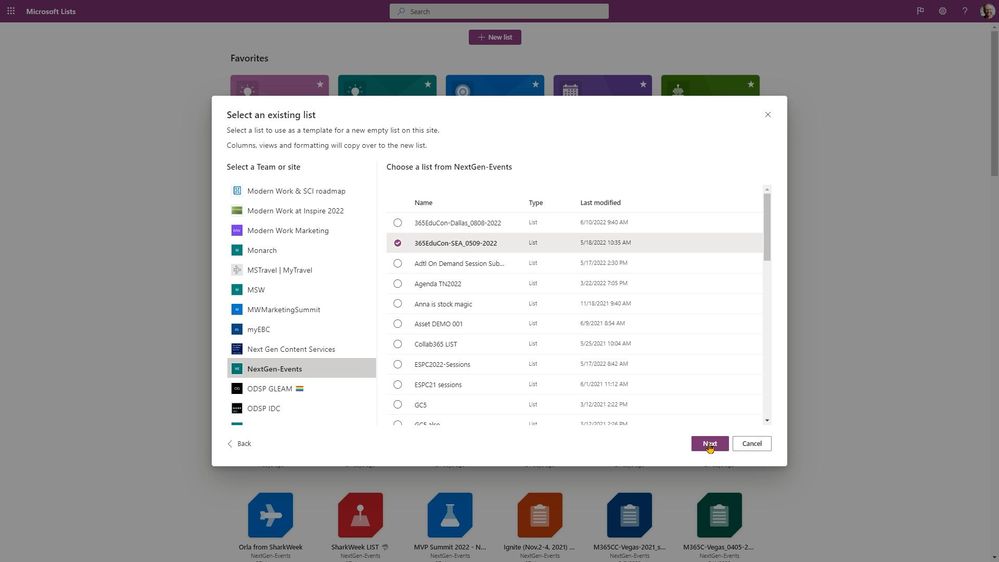Click the ODSP IDC site icon
Viewport: 999px width, 562px height.
click(x=237, y=408)
